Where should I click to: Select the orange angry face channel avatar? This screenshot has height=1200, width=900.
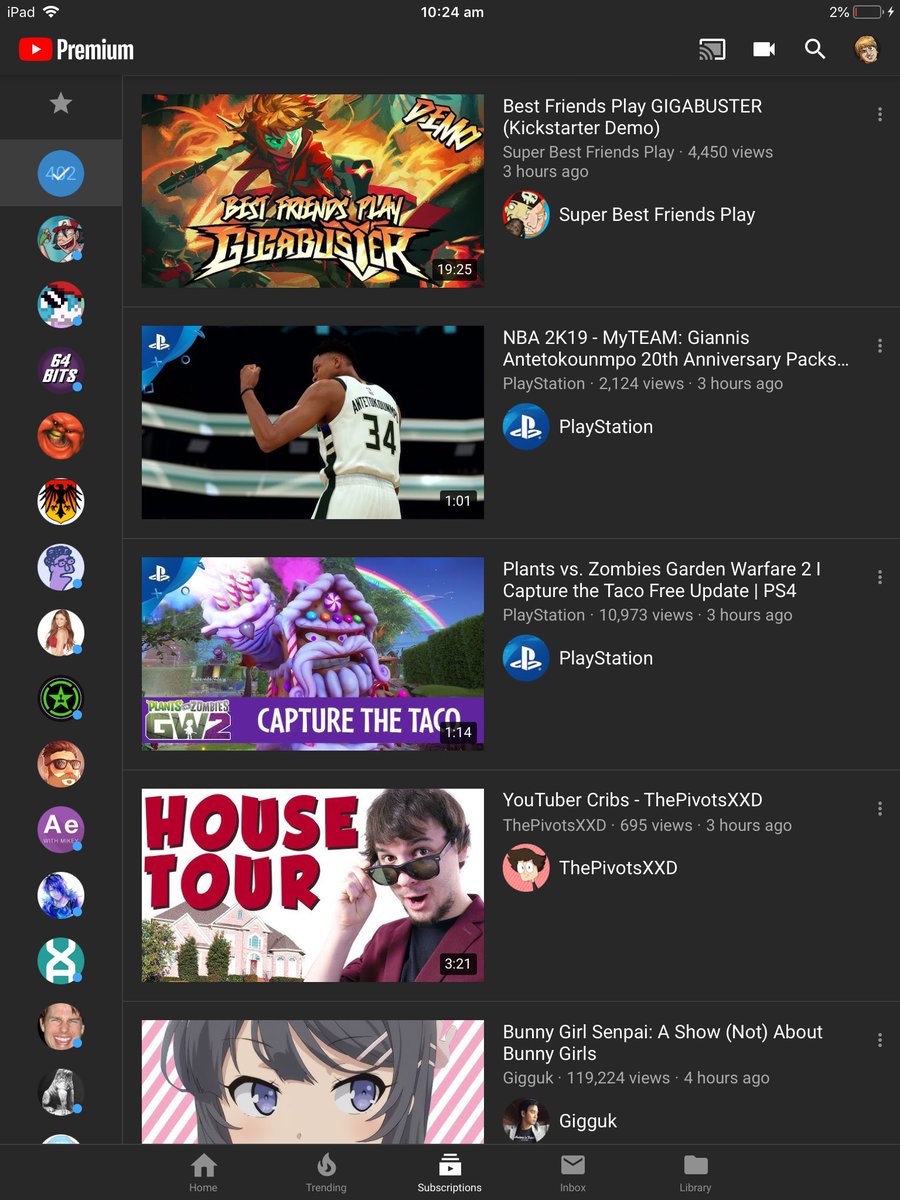(61, 436)
